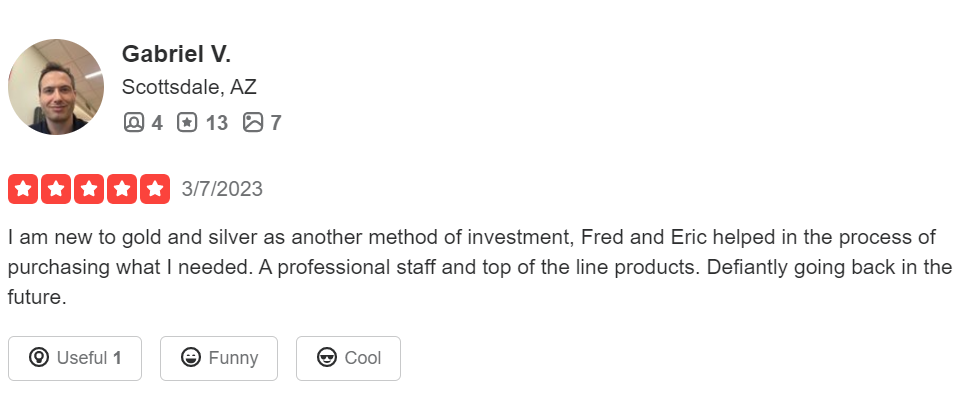
Task: Click the sunglasses face icon in Cool button
Action: (x=326, y=358)
